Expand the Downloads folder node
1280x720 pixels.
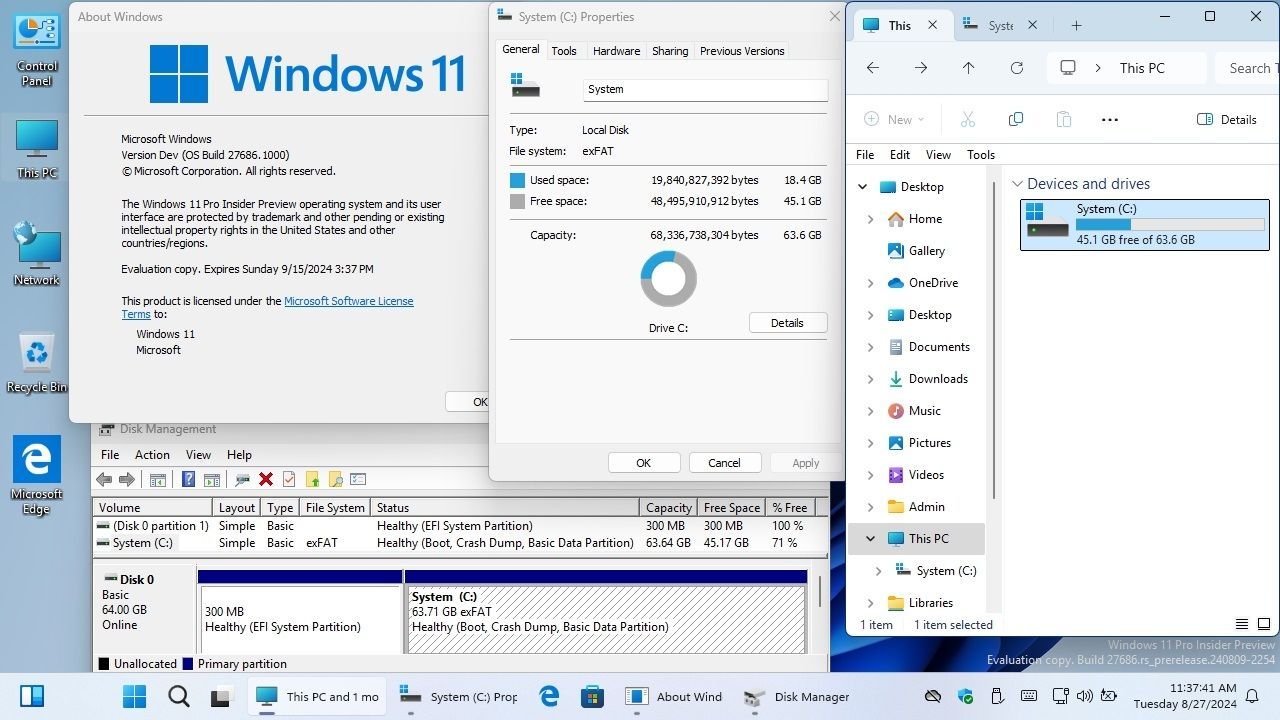(870, 379)
